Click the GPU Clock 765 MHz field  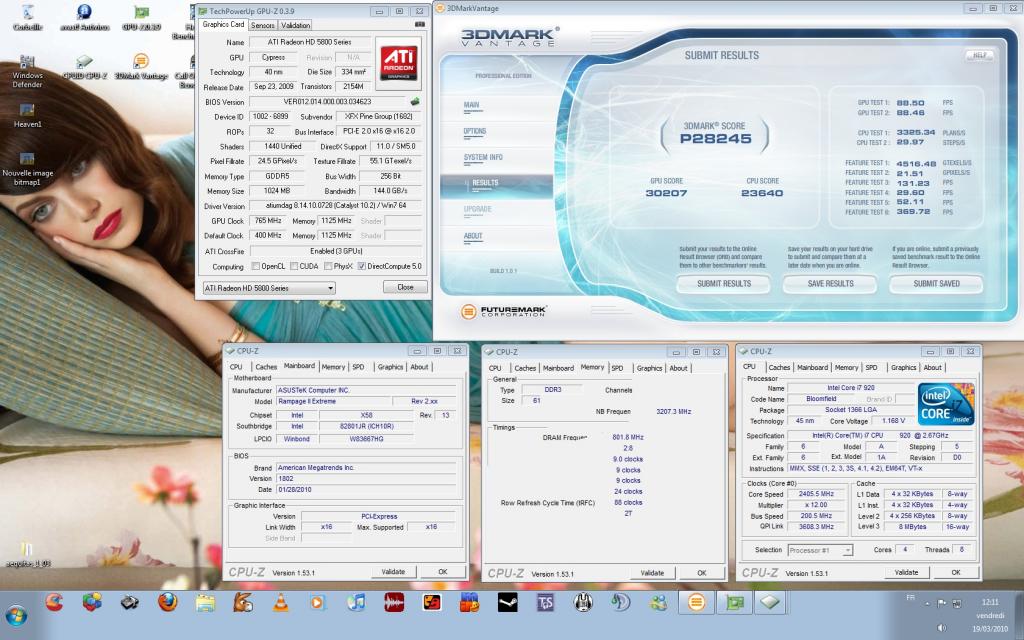pyautogui.click(x=268, y=221)
